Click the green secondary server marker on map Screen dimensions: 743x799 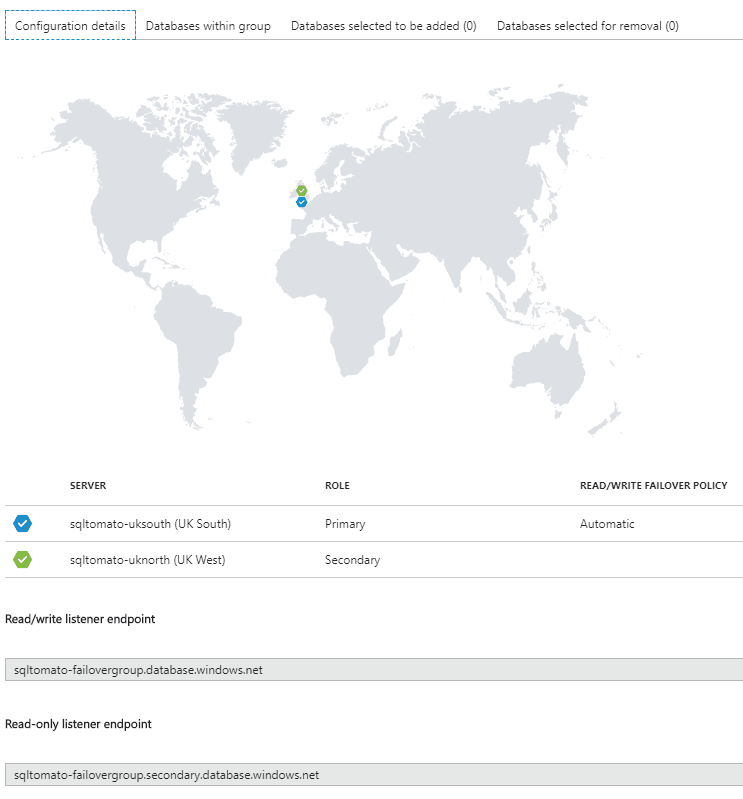(302, 191)
